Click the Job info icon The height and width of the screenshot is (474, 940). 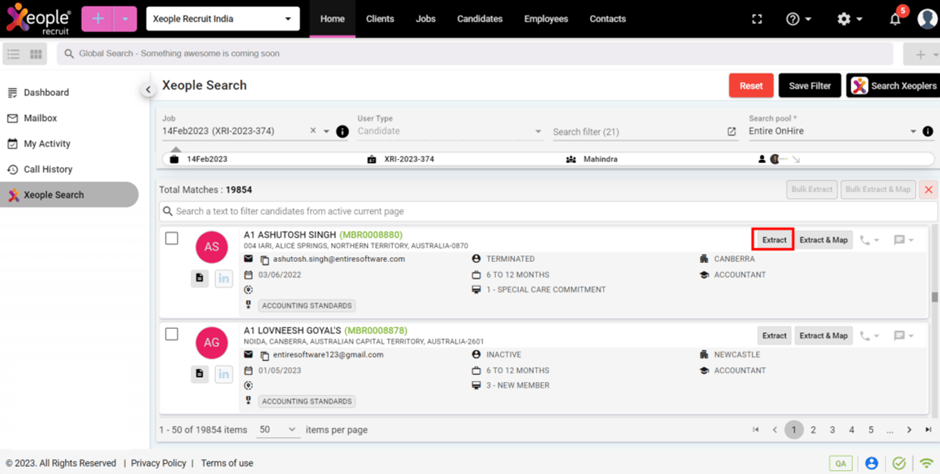342,131
